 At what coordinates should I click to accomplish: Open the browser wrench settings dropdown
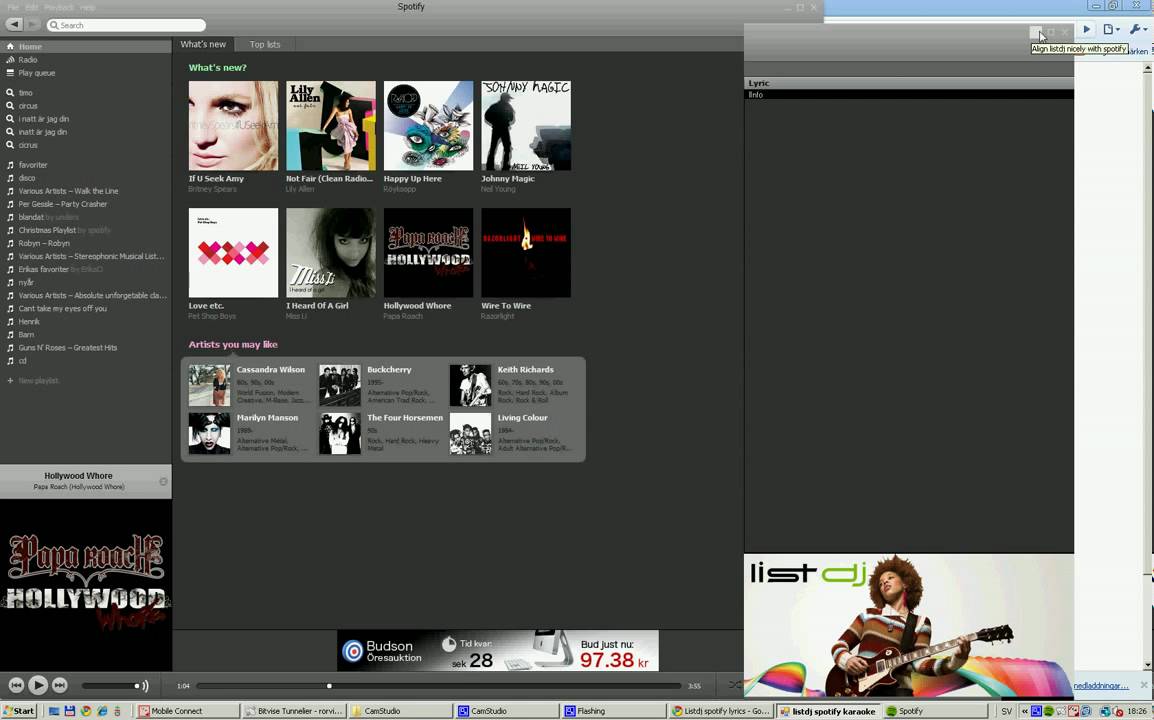(1139, 29)
